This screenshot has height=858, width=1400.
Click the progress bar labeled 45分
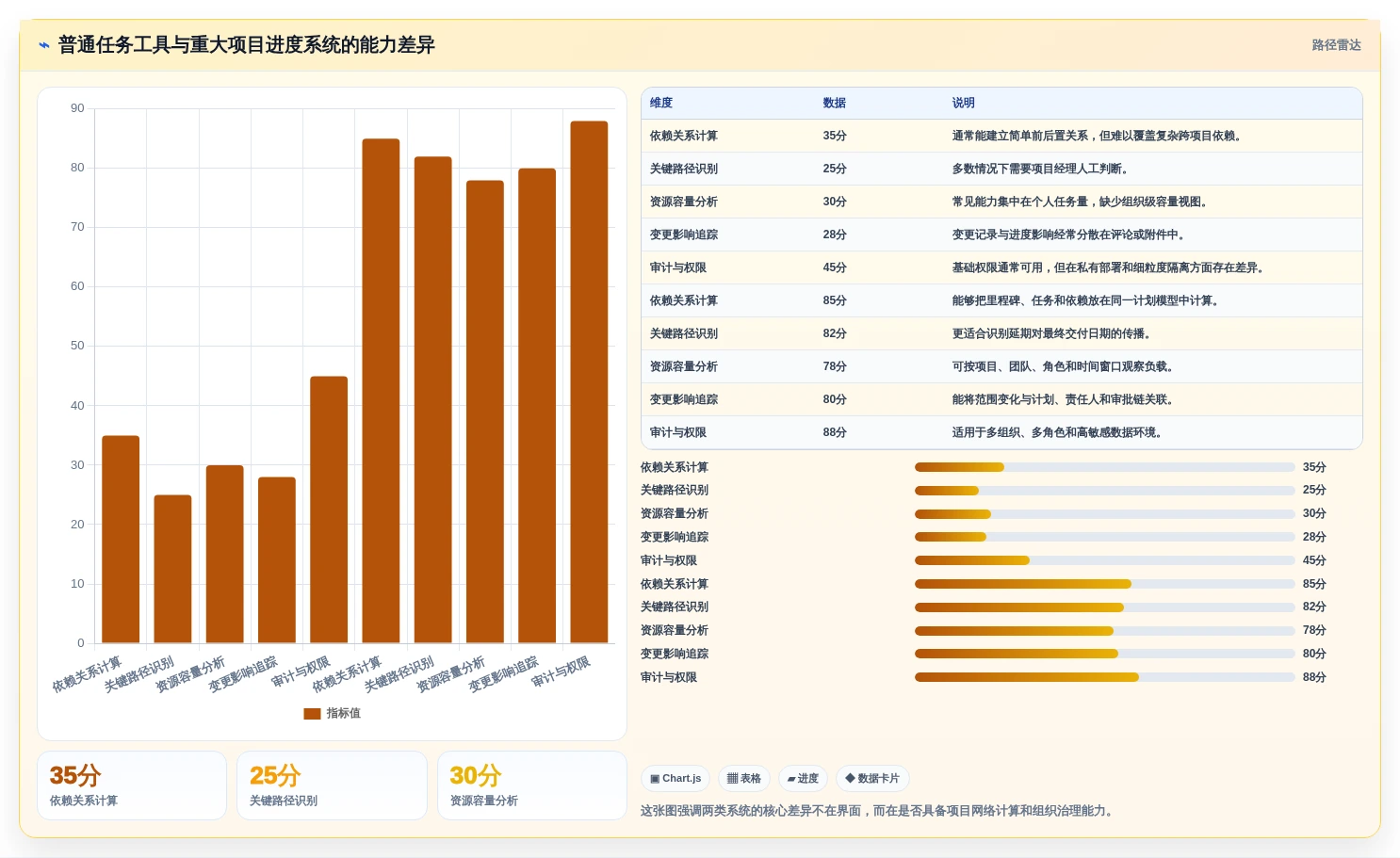click(1104, 560)
